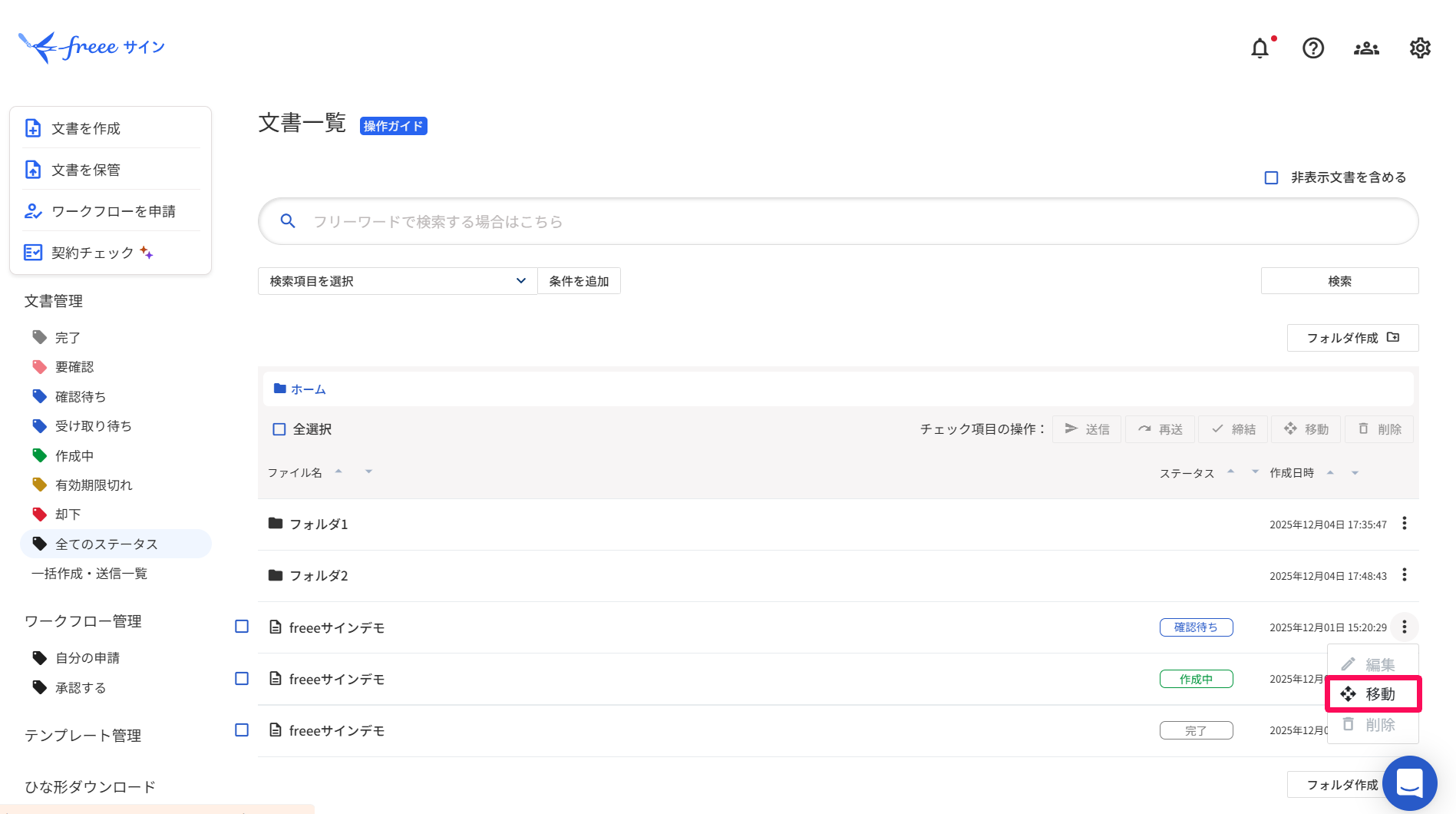This screenshot has height=814, width=1456.
Task: Click the document icon of 作成中 row
Action: coord(276,679)
